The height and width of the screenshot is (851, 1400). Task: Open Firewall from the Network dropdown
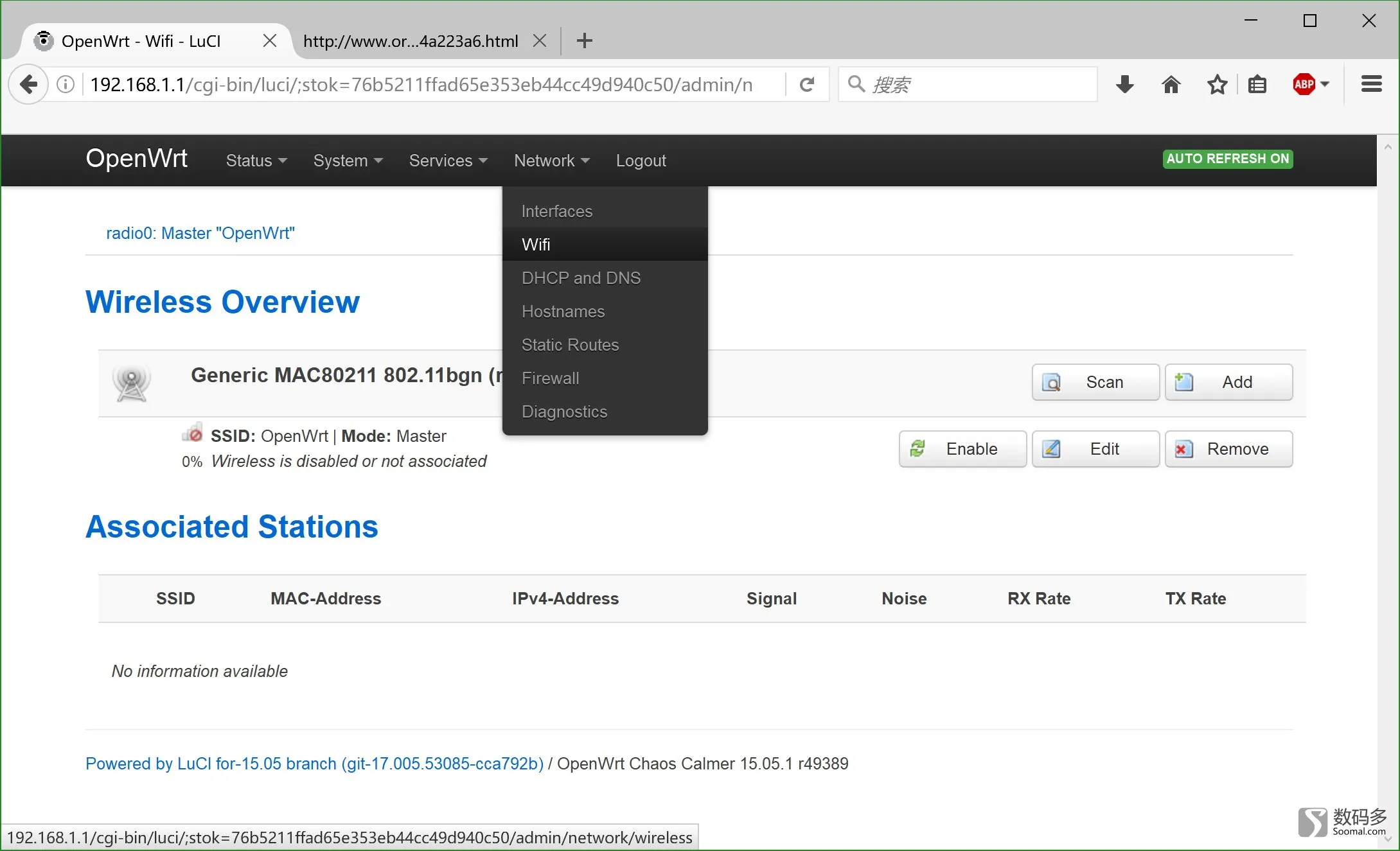tap(605, 378)
